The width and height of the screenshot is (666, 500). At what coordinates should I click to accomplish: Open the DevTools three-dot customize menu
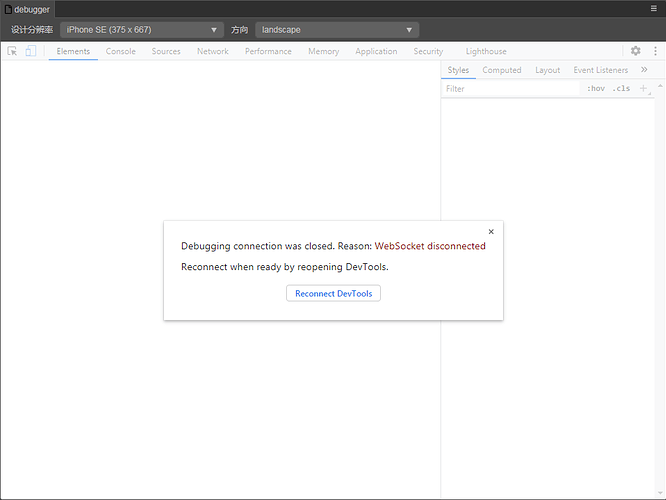[655, 51]
